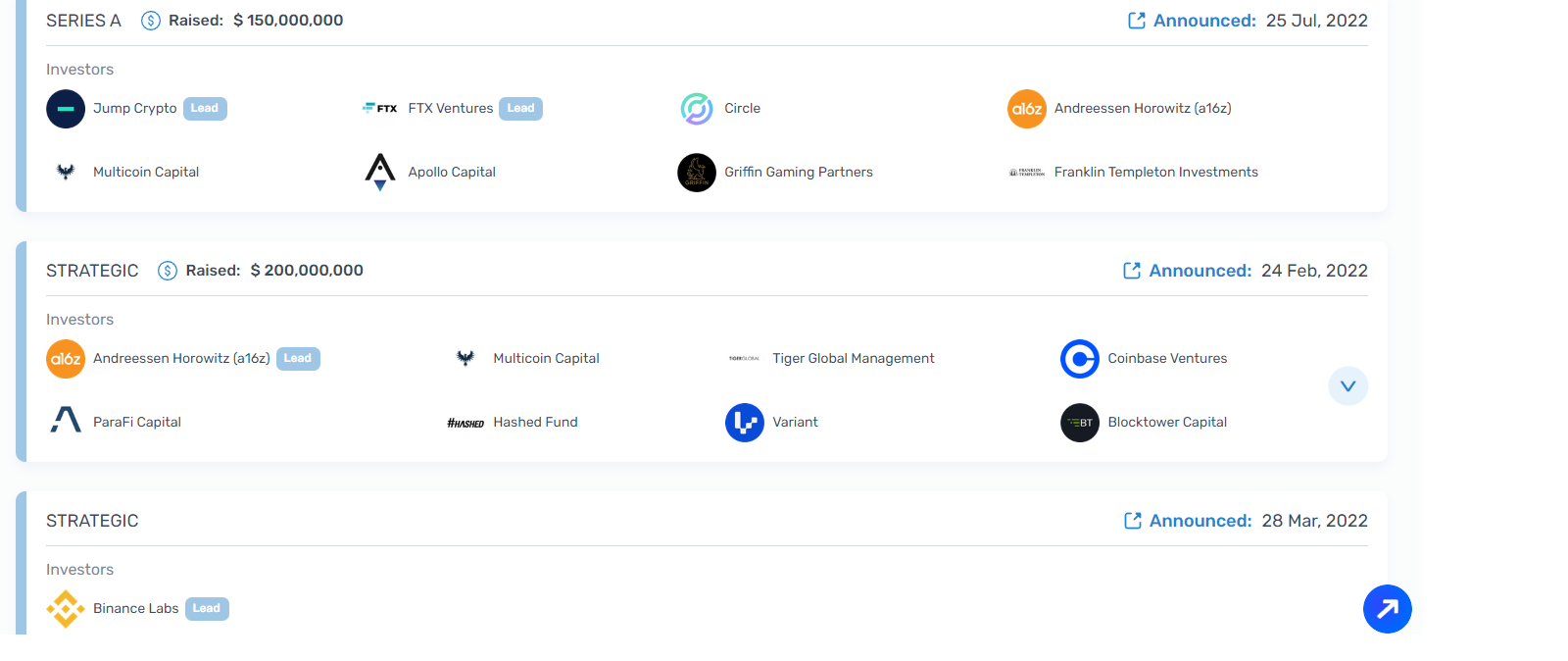Click the FTX Ventures logo
Image resolution: width=1568 pixels, height=661 pixels.
click(x=380, y=109)
